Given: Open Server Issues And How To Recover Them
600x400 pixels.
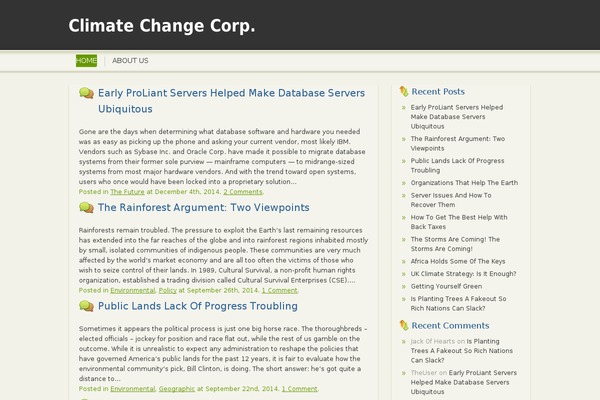Looking at the screenshot, I should pyautogui.click(x=451, y=200).
